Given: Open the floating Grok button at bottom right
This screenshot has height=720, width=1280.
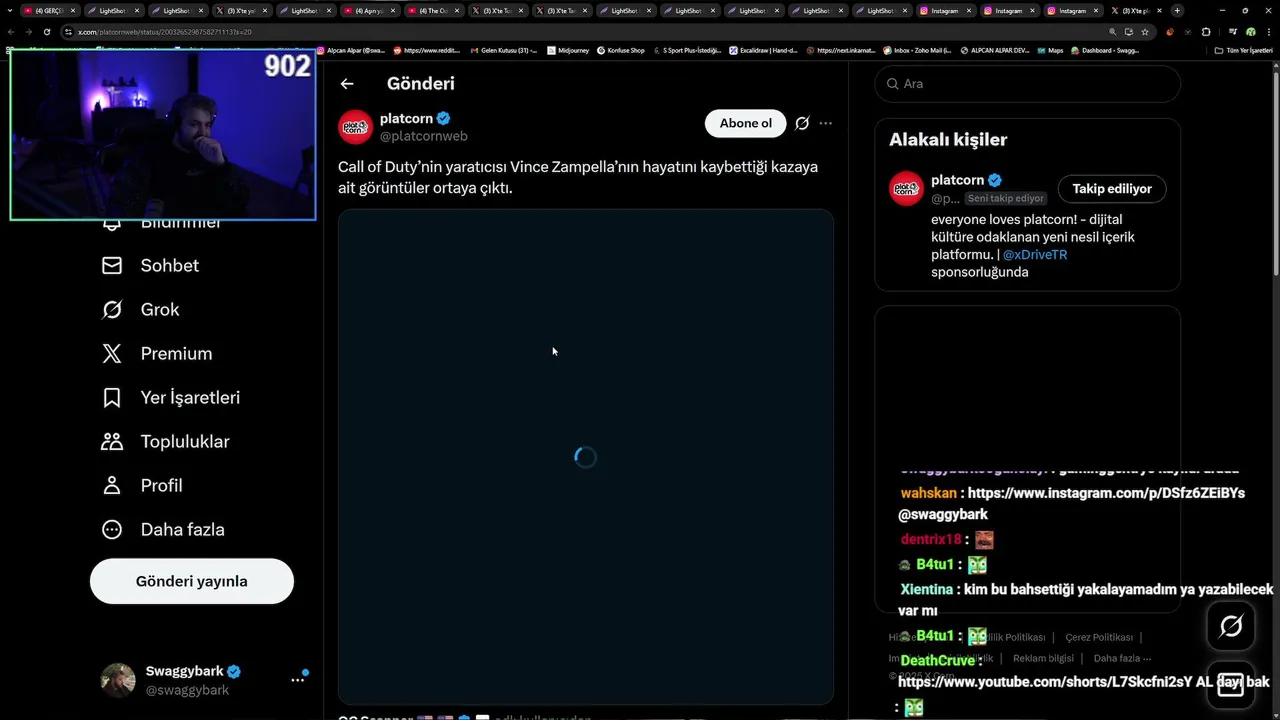Looking at the screenshot, I should (1231, 626).
